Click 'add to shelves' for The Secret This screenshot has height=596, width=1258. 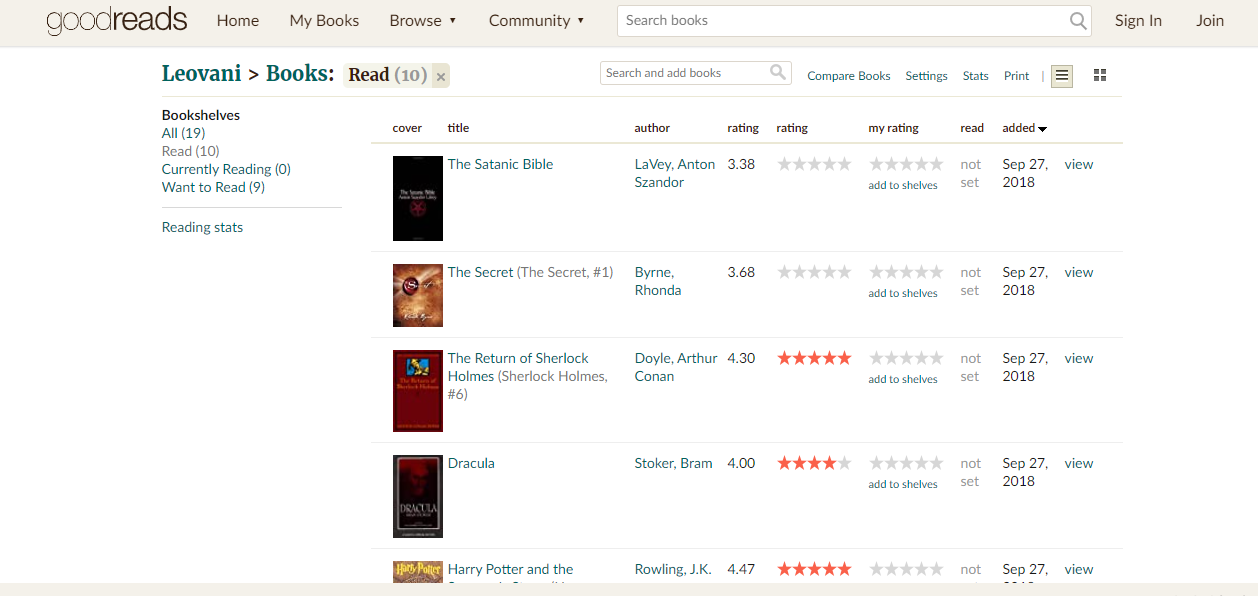903,293
